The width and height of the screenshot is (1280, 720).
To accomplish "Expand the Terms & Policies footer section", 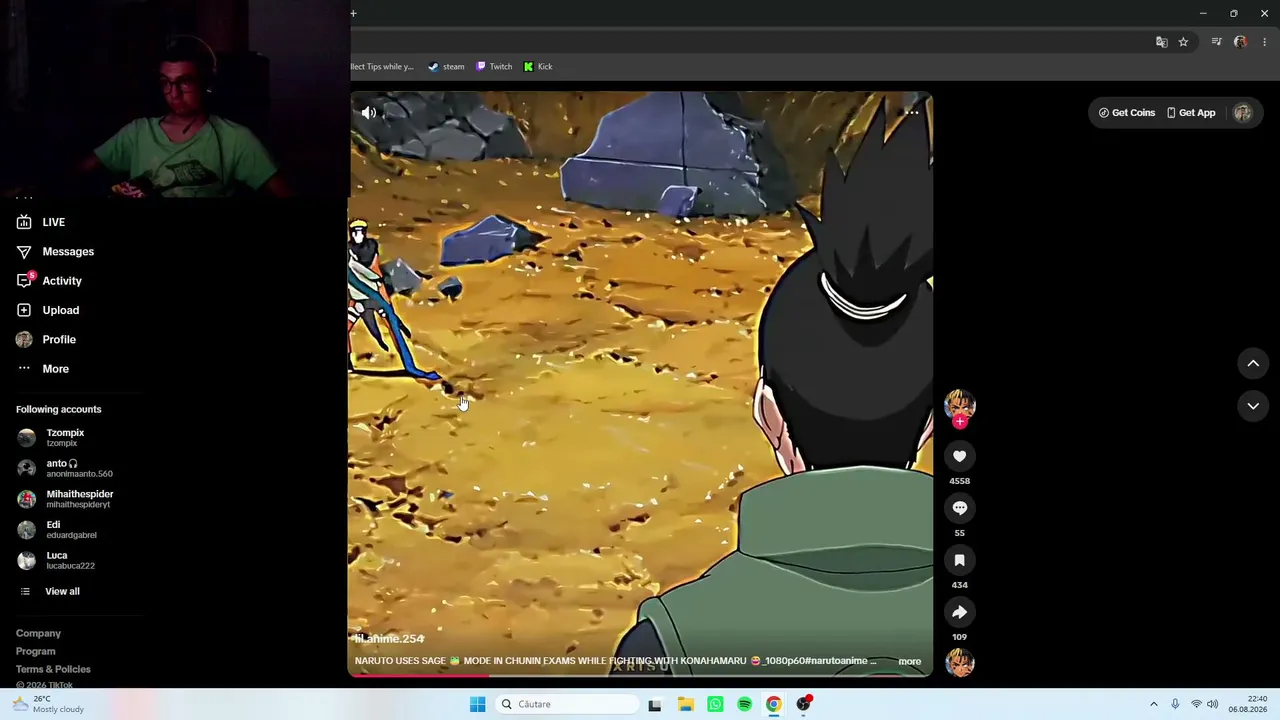I will (53, 669).
